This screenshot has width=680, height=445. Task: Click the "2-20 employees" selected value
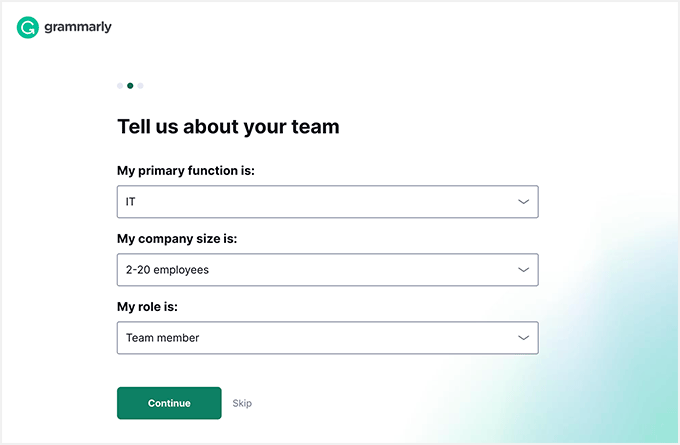[x=167, y=270]
